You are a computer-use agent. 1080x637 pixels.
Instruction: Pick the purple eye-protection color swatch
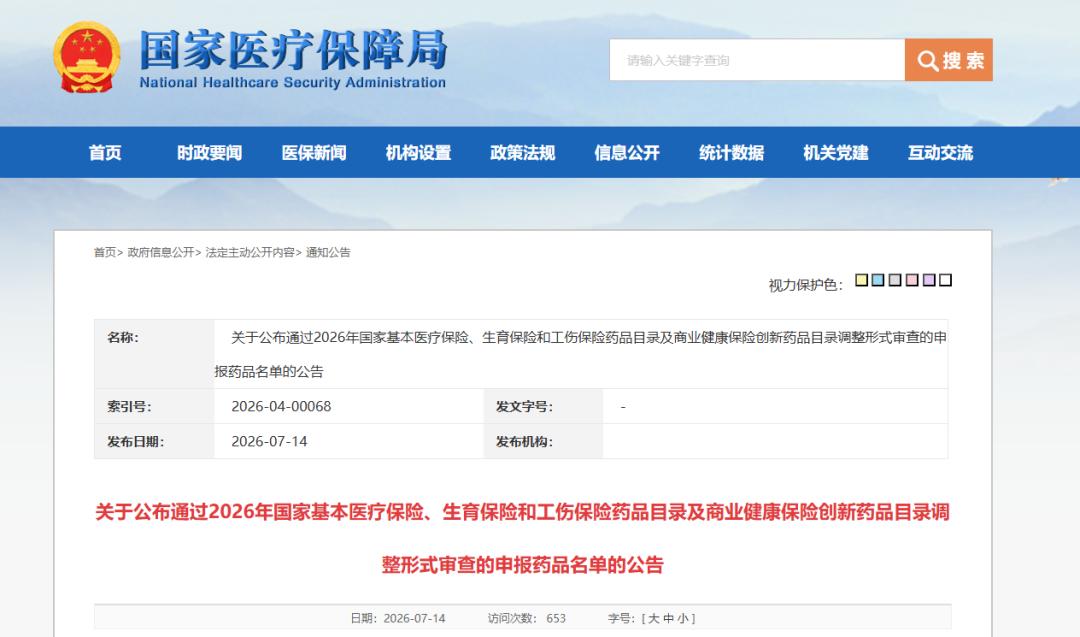pyautogui.click(x=928, y=280)
